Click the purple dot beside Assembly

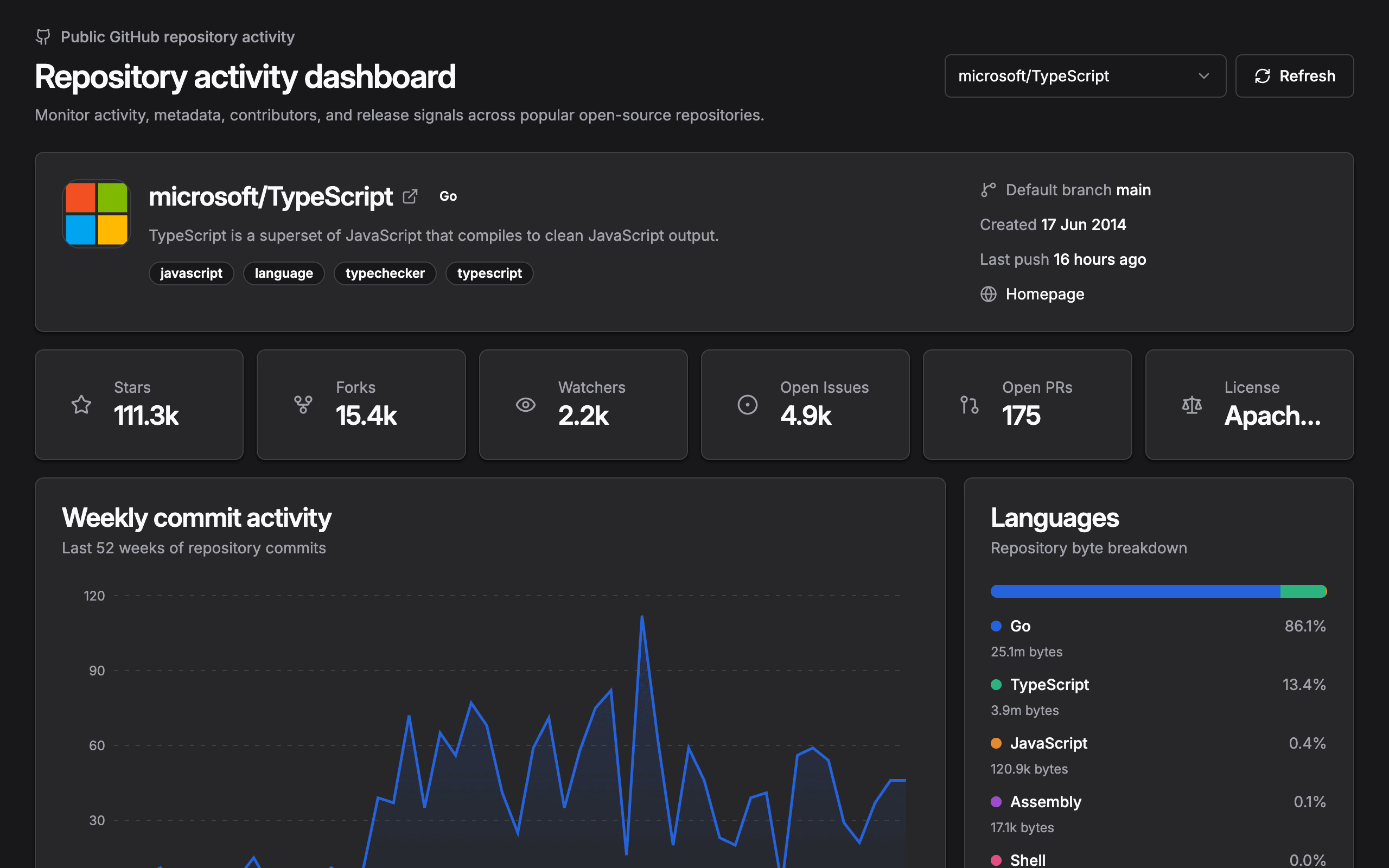pos(996,801)
